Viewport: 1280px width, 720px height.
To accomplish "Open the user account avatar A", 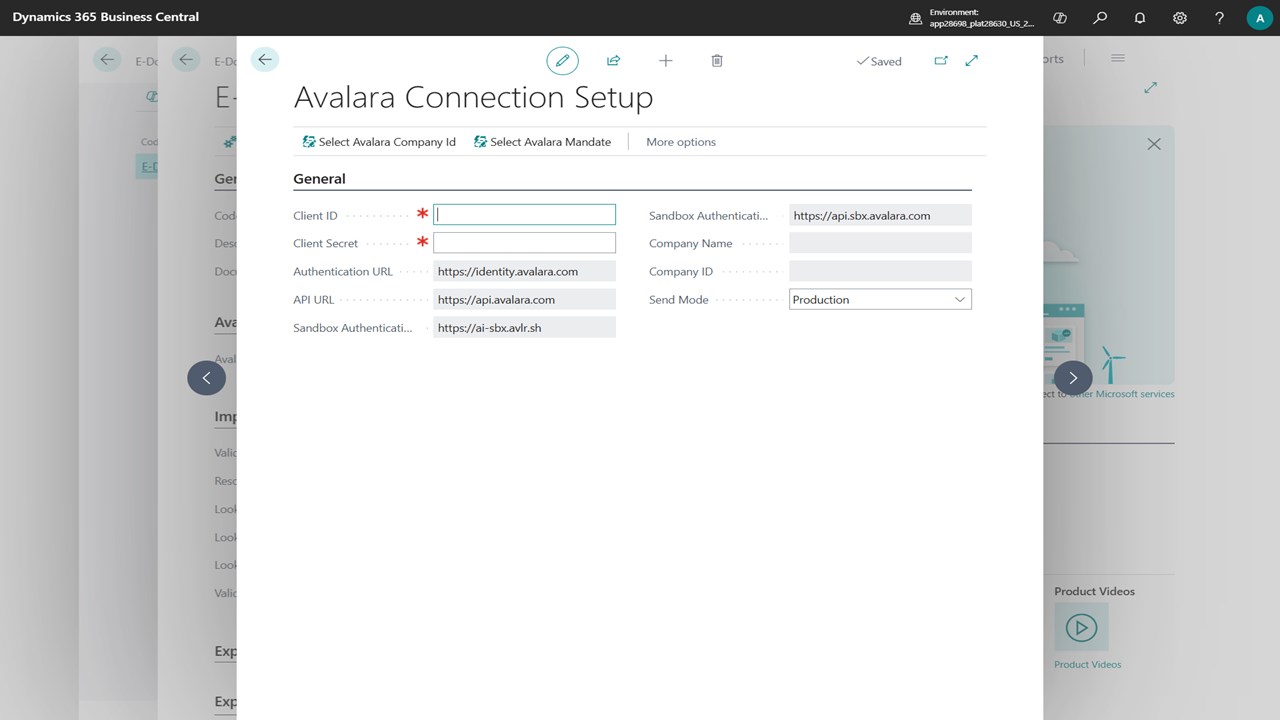I will [x=1259, y=18].
